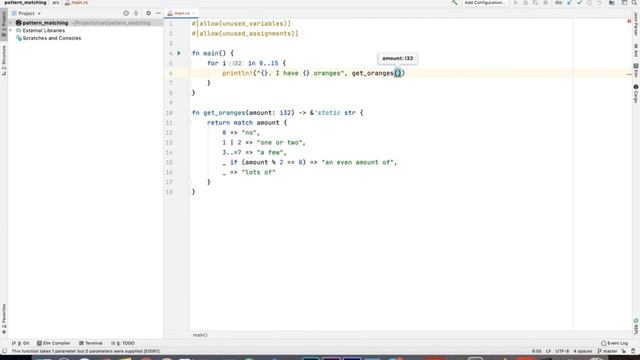640x360 pixels.
Task: Click the UTF-8 encoding indicator
Action: 562,351
